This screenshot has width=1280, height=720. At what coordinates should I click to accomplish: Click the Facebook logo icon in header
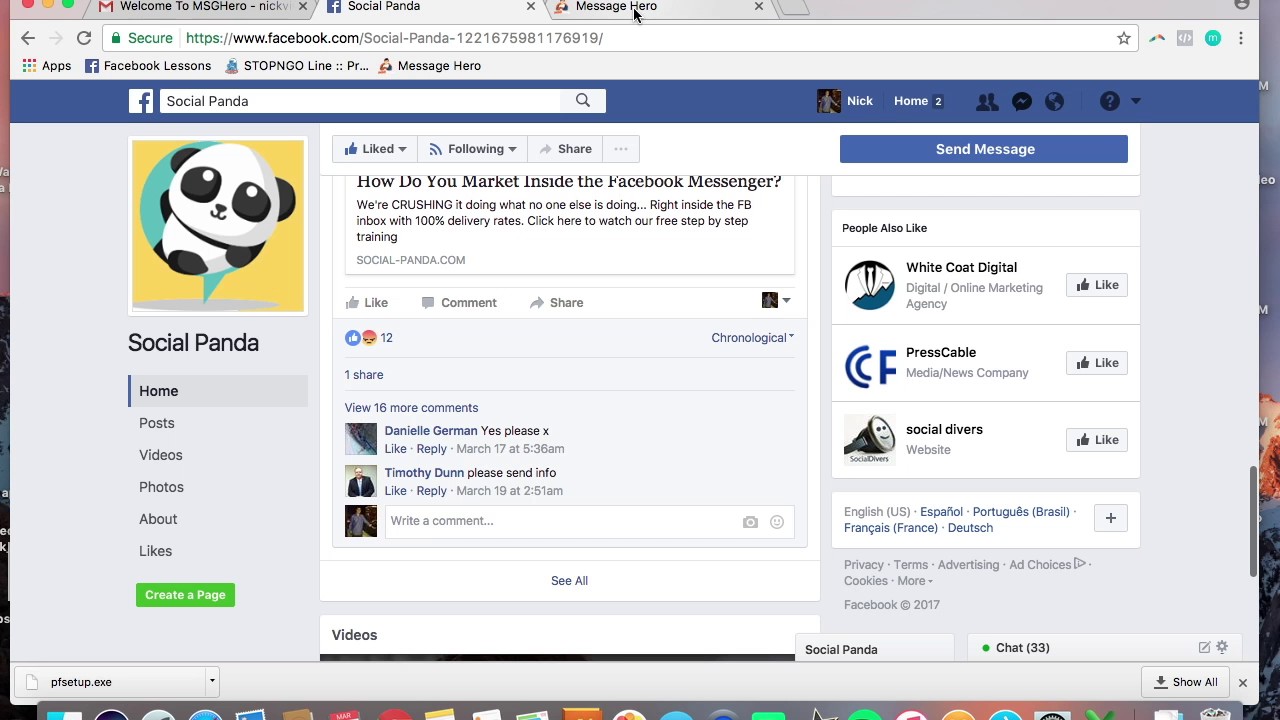(x=141, y=101)
